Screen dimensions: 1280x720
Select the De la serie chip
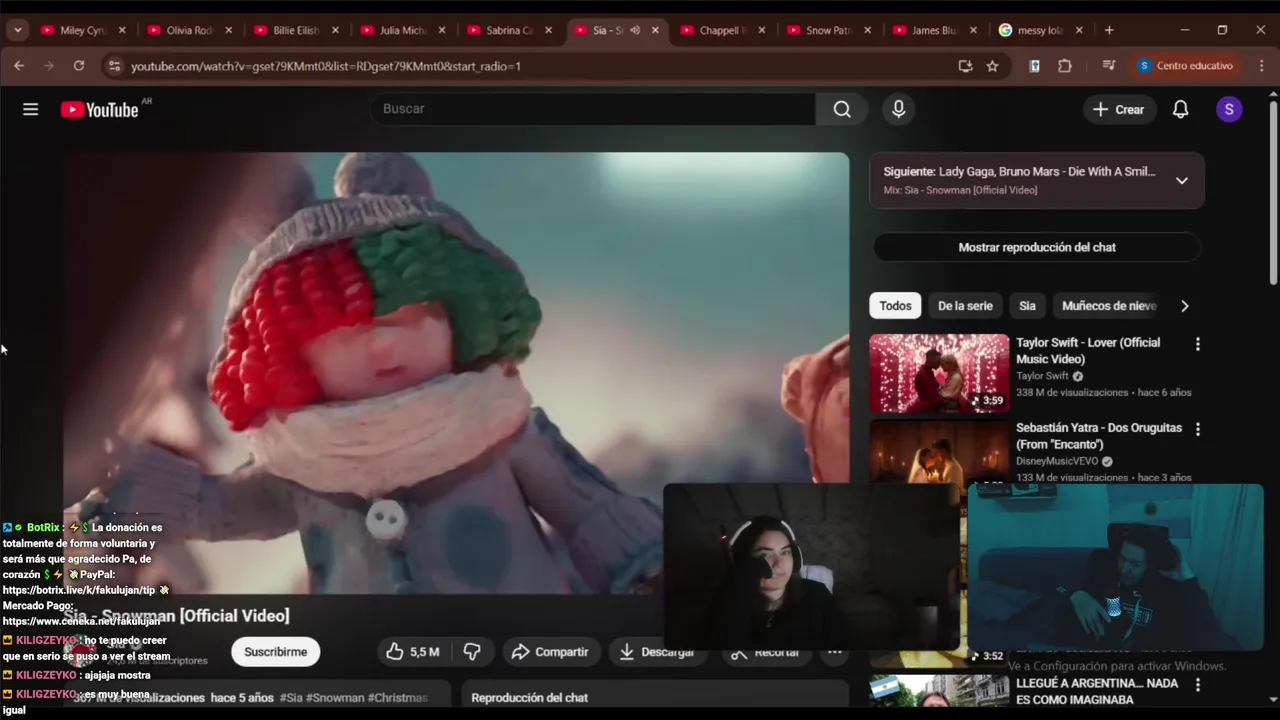tap(965, 306)
